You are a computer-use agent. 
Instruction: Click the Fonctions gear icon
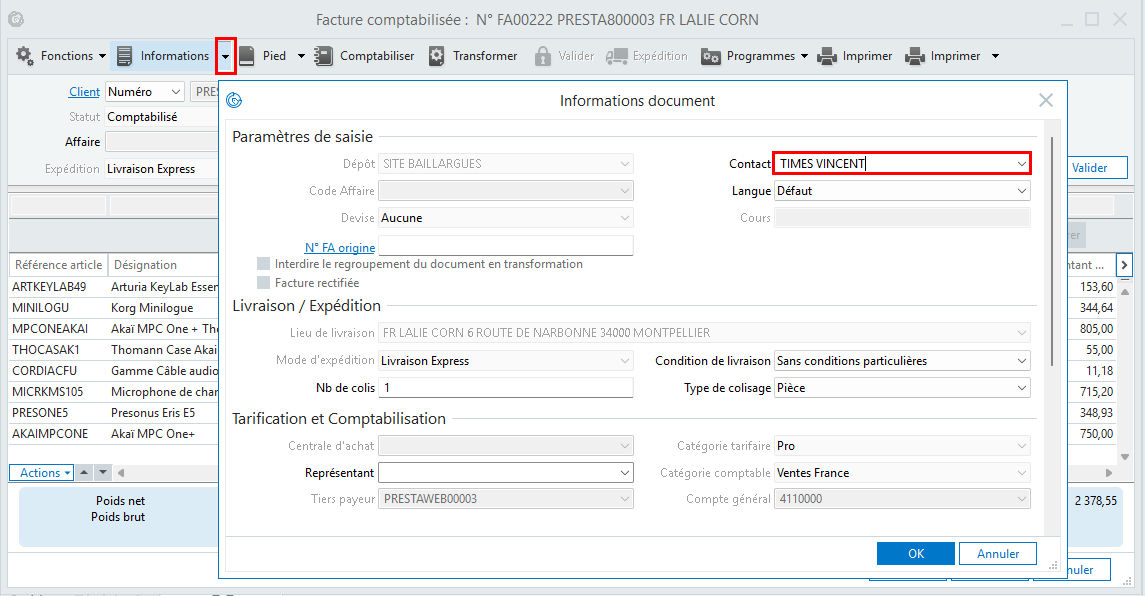click(x=25, y=56)
